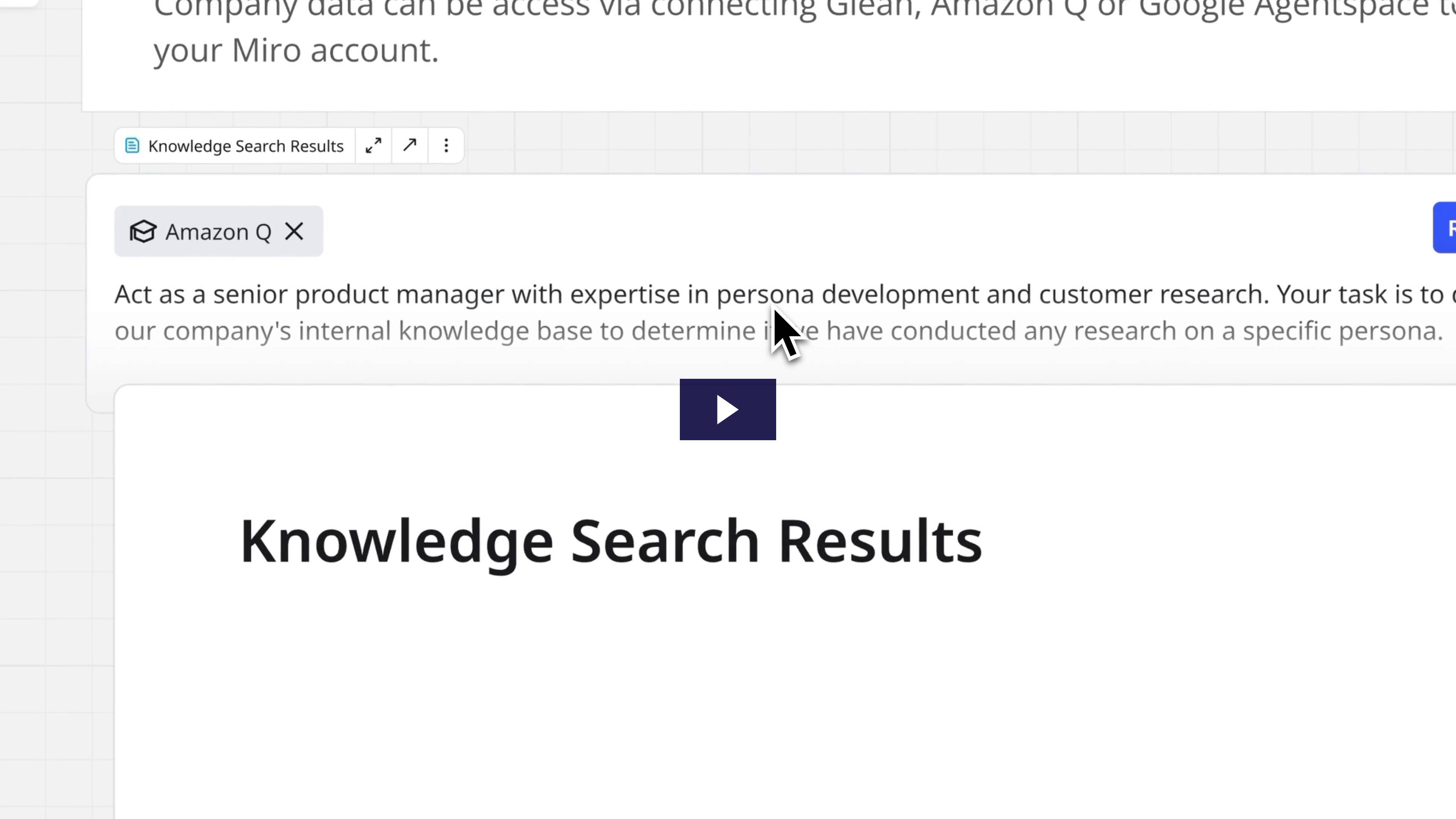Click the toolbar title Knowledge Search Results
The height and width of the screenshot is (819, 1456).
coord(245,146)
